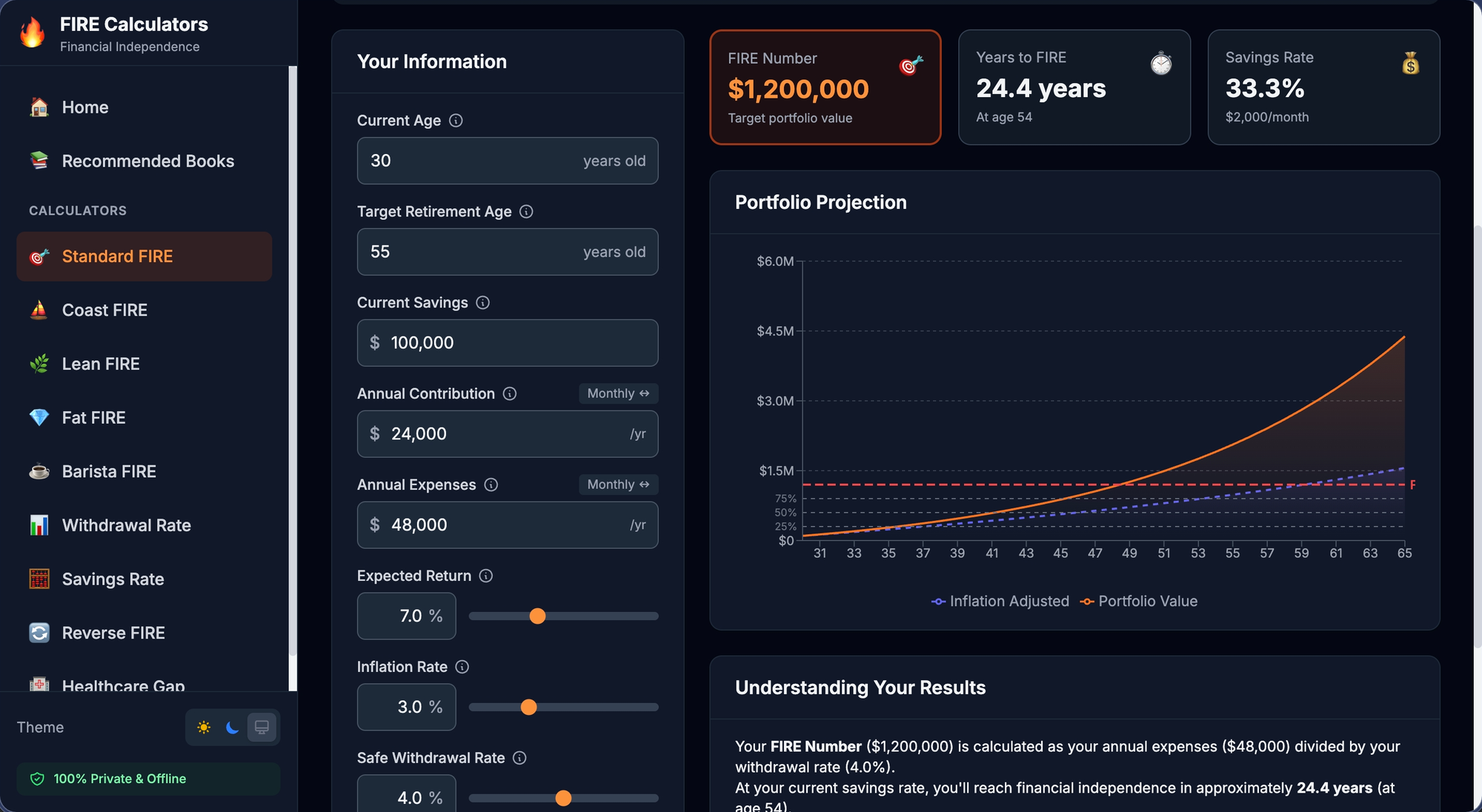Toggle Annual Expenses to Monthly mode
Viewport: 1482px width, 812px height.
tap(617, 484)
